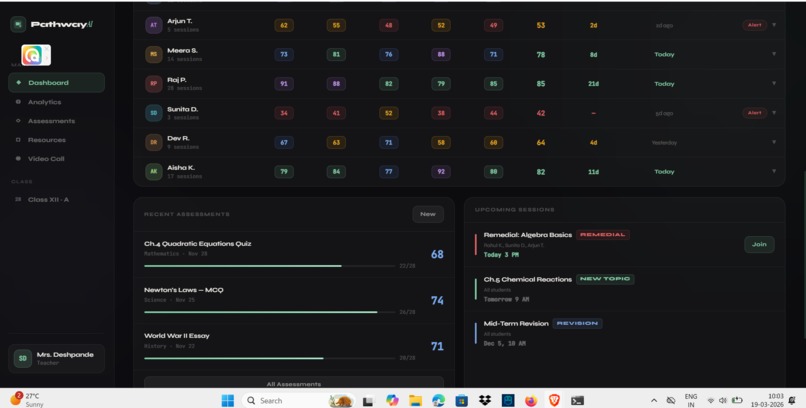Click the NEW TOPIC tag
Screen dimensions: 806x408
pyautogui.click(x=605, y=279)
